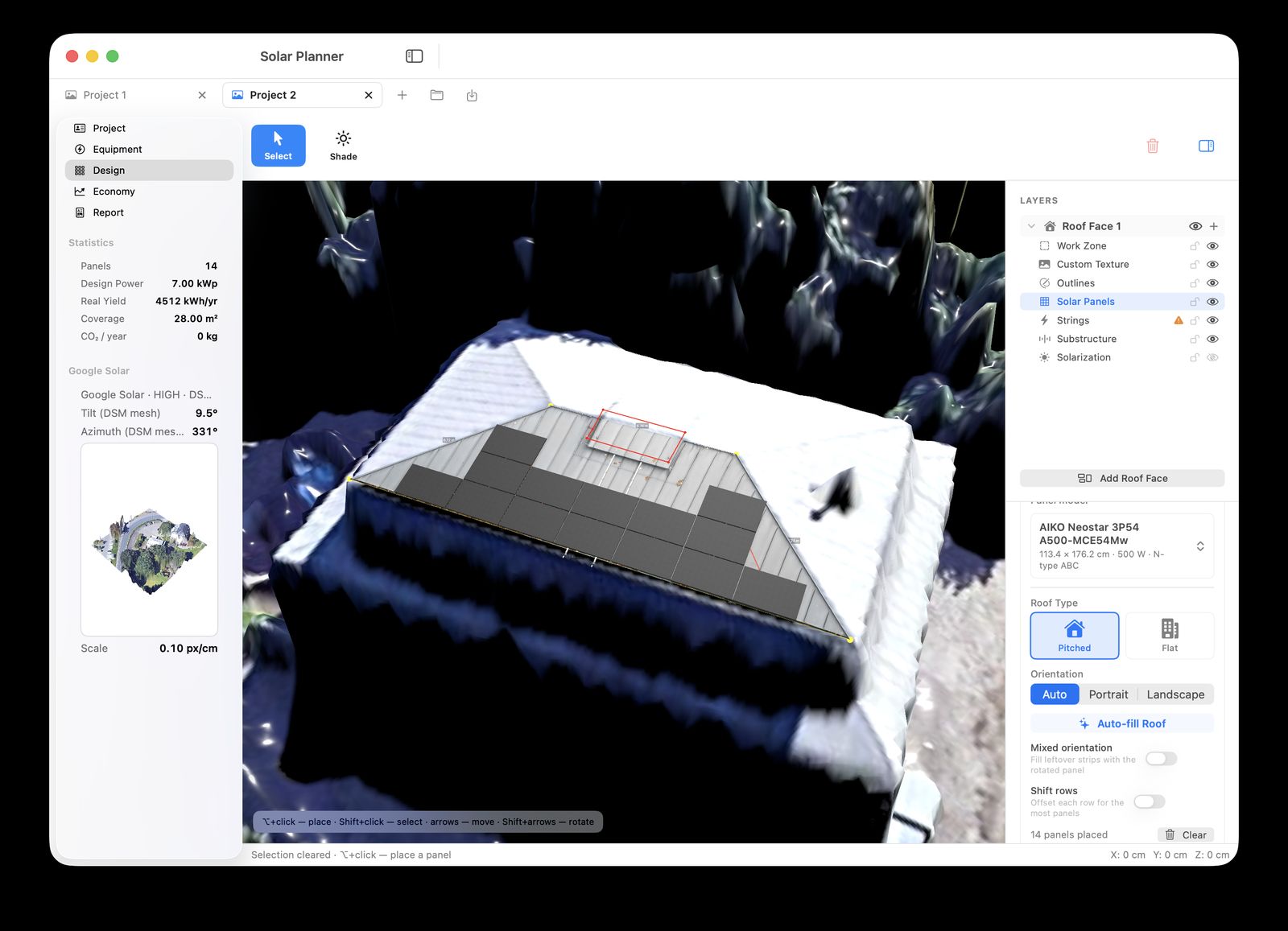Viewport: 1288px width, 931px height.
Task: Set orientation to Landscape
Action: (x=1175, y=694)
